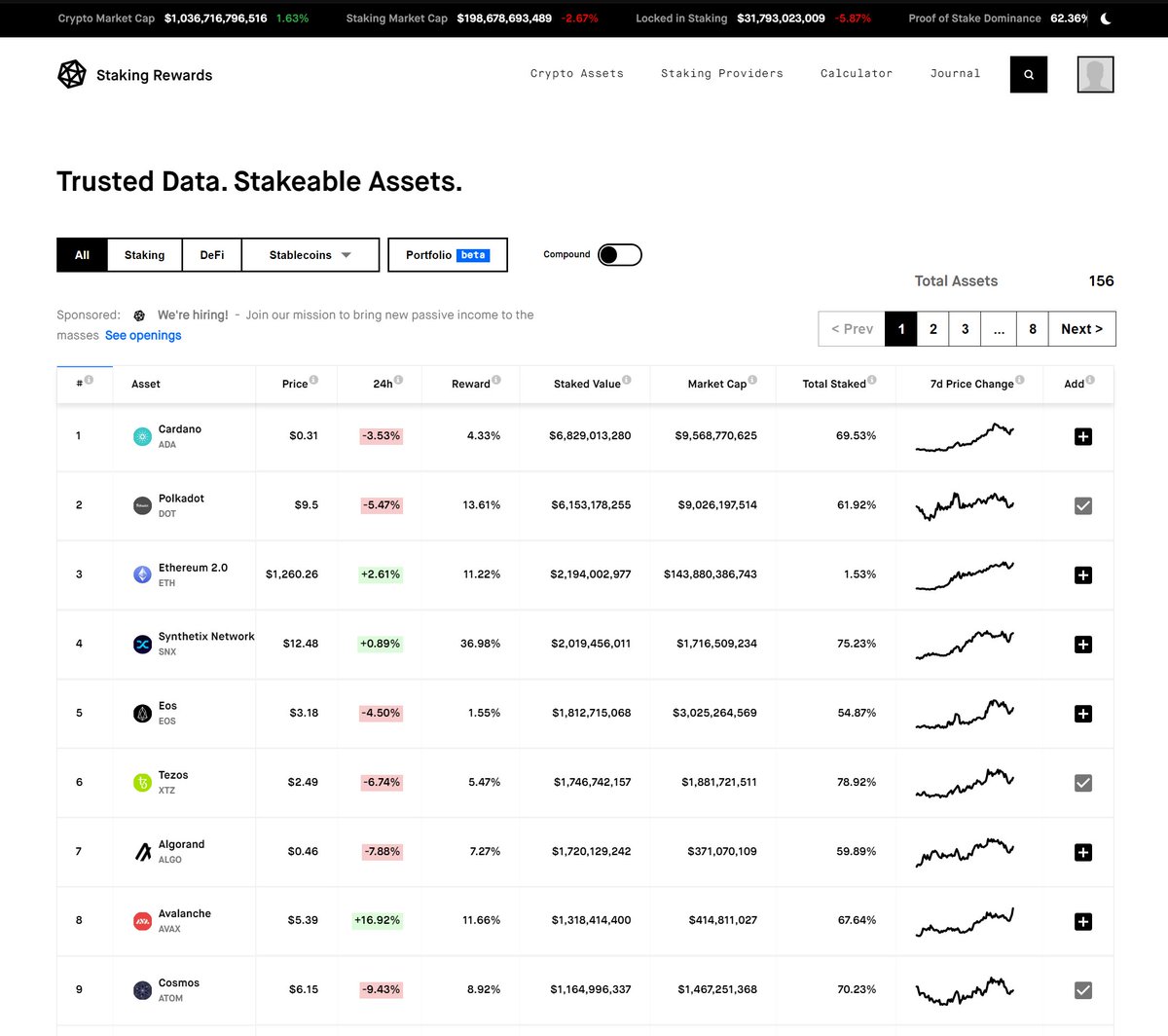The image size is (1168, 1036).
Task: Click the Tezos coin icon
Action: pos(142,782)
